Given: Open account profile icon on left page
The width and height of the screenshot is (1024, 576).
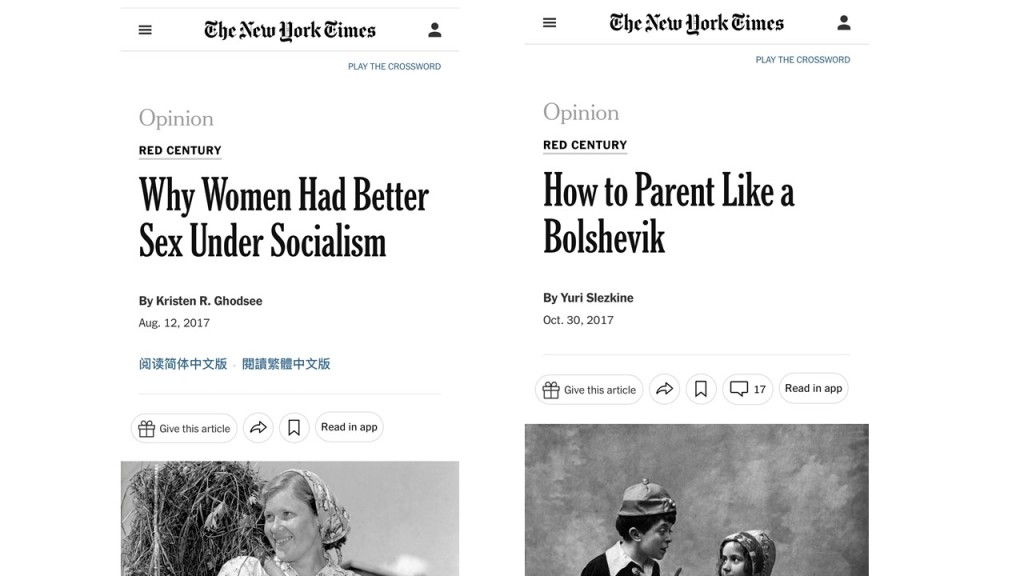Looking at the screenshot, I should pyautogui.click(x=434, y=30).
